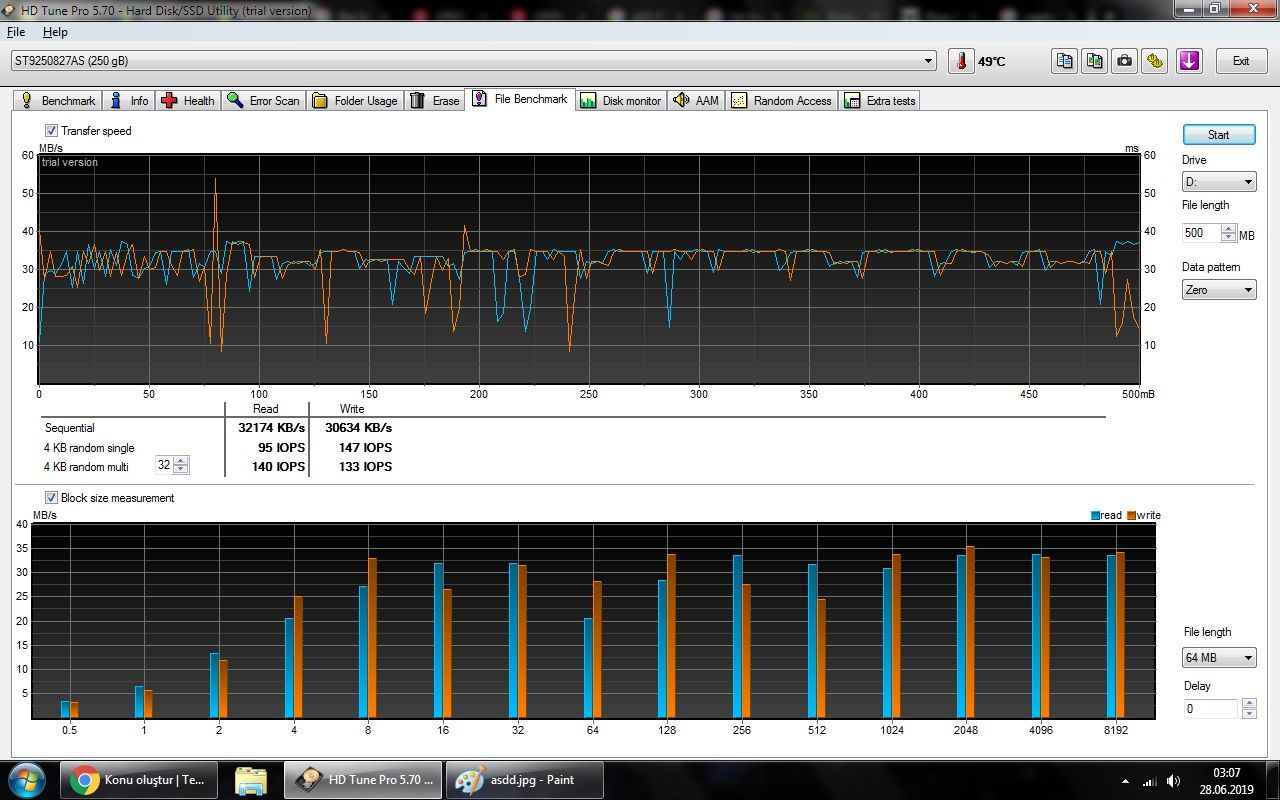Click the copy screenshot to clipboard icon
Screen dimensions: 1280x800
pos(1095,61)
